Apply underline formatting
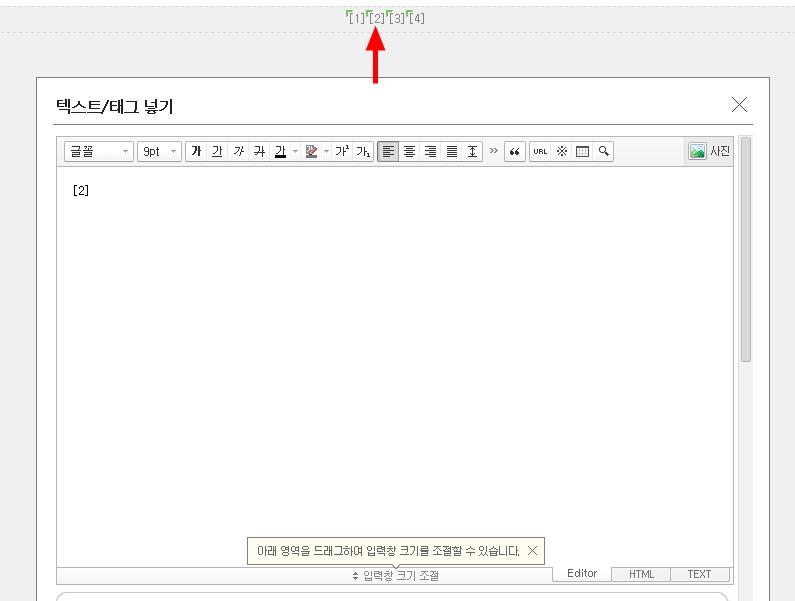The width and height of the screenshot is (795, 601). tap(217, 151)
